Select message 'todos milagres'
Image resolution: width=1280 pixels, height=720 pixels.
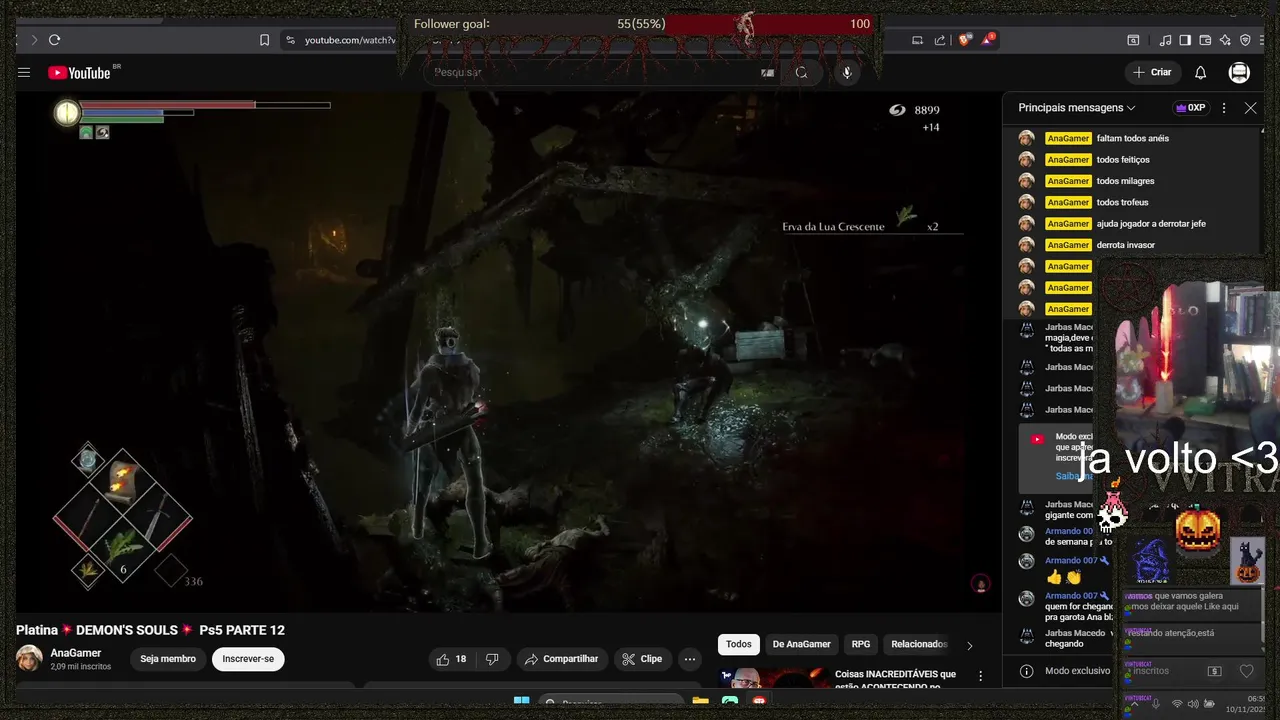point(1125,181)
